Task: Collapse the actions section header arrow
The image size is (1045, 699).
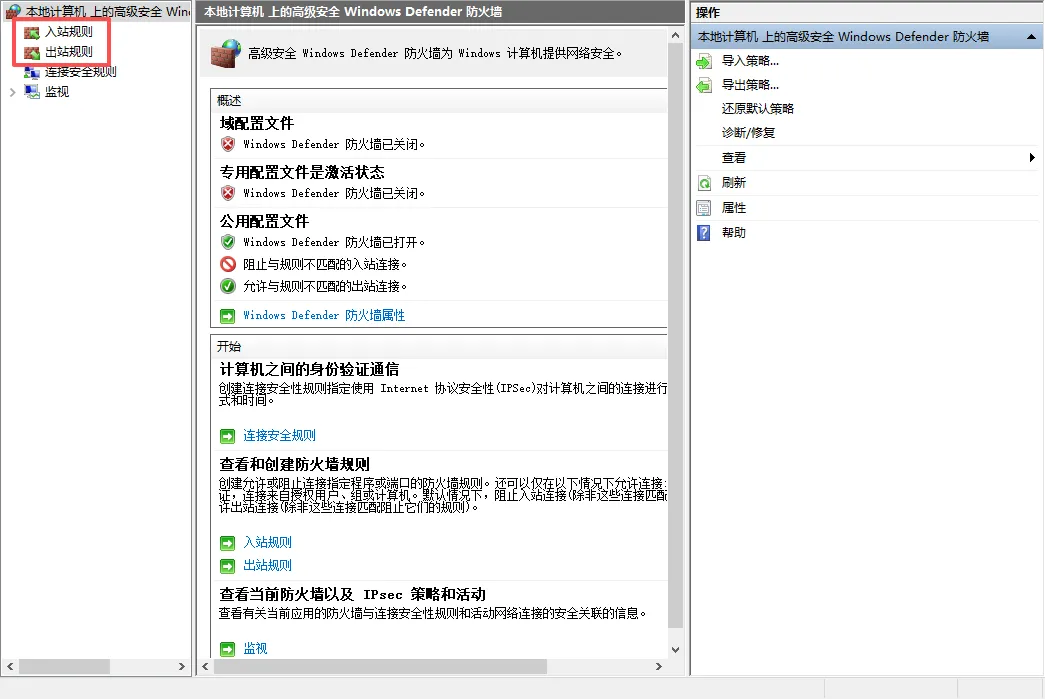Action: click(1032, 37)
